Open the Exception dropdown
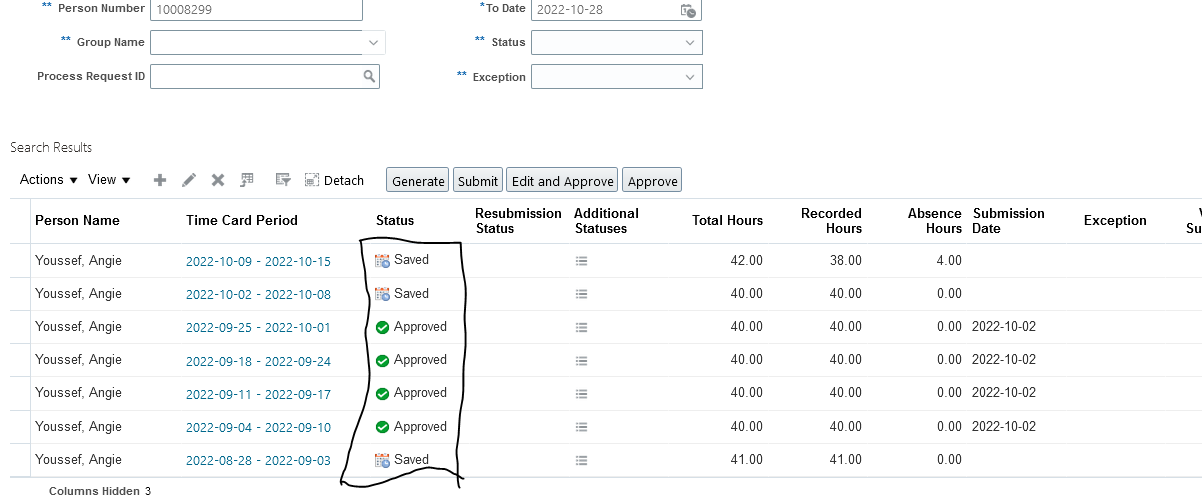 point(690,77)
